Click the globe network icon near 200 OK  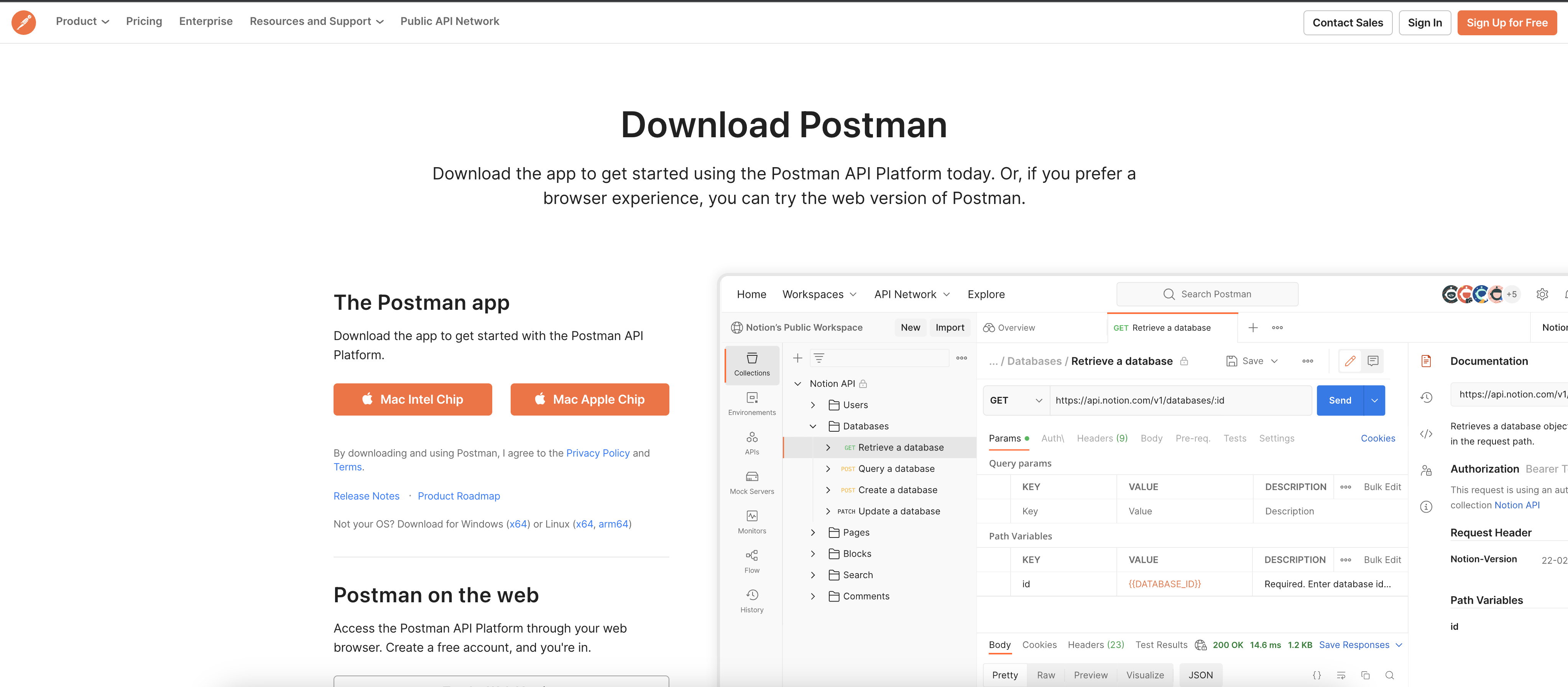click(1200, 645)
